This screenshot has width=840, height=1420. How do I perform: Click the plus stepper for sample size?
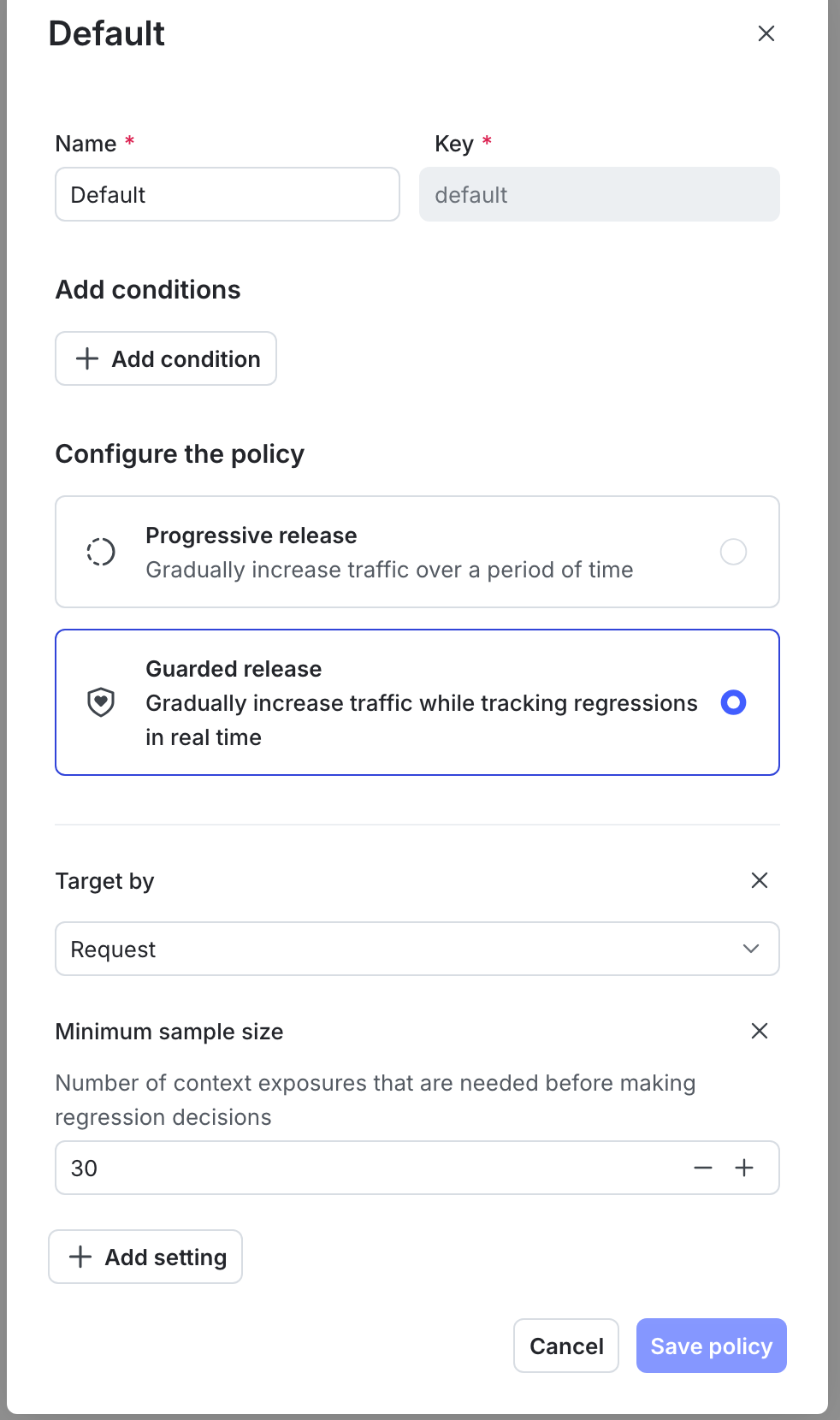click(744, 1168)
